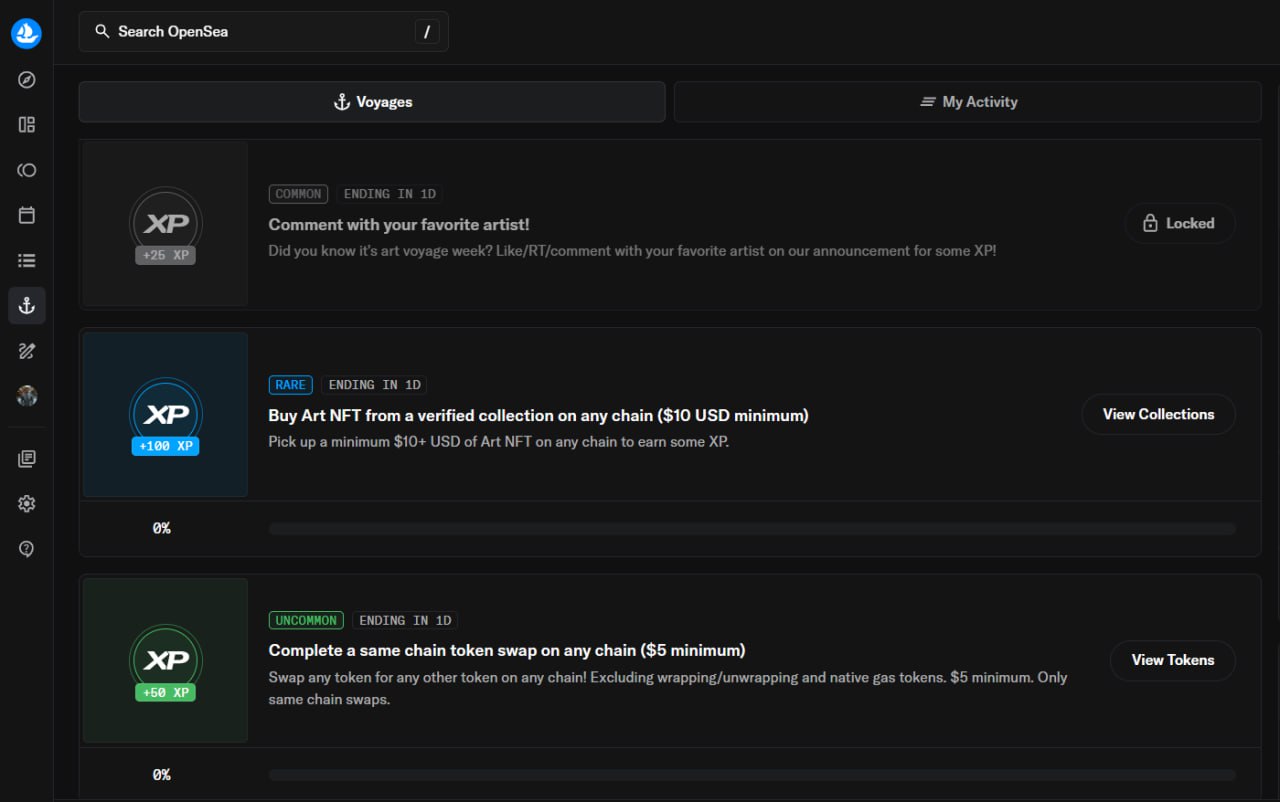Click the token swap progress bar
1280x802 pixels.
[x=752, y=775]
